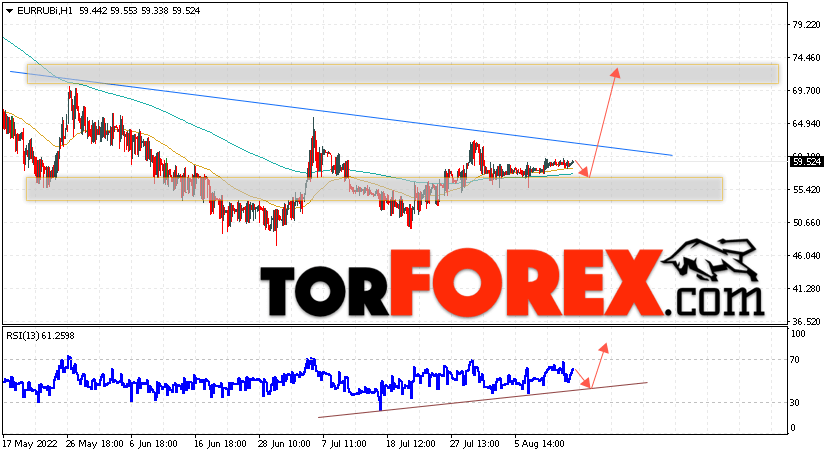Click the RSI 30 level scale label
Viewport: 828px width, 455px height.
pos(795,403)
